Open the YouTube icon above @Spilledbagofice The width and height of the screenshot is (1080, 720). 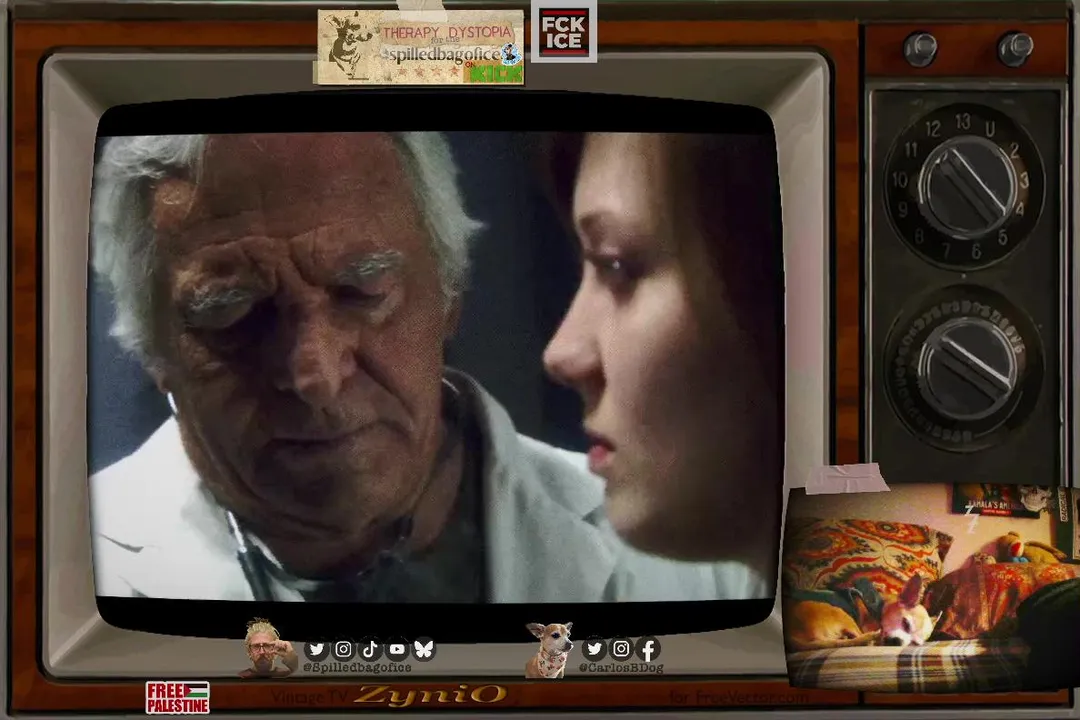click(397, 649)
